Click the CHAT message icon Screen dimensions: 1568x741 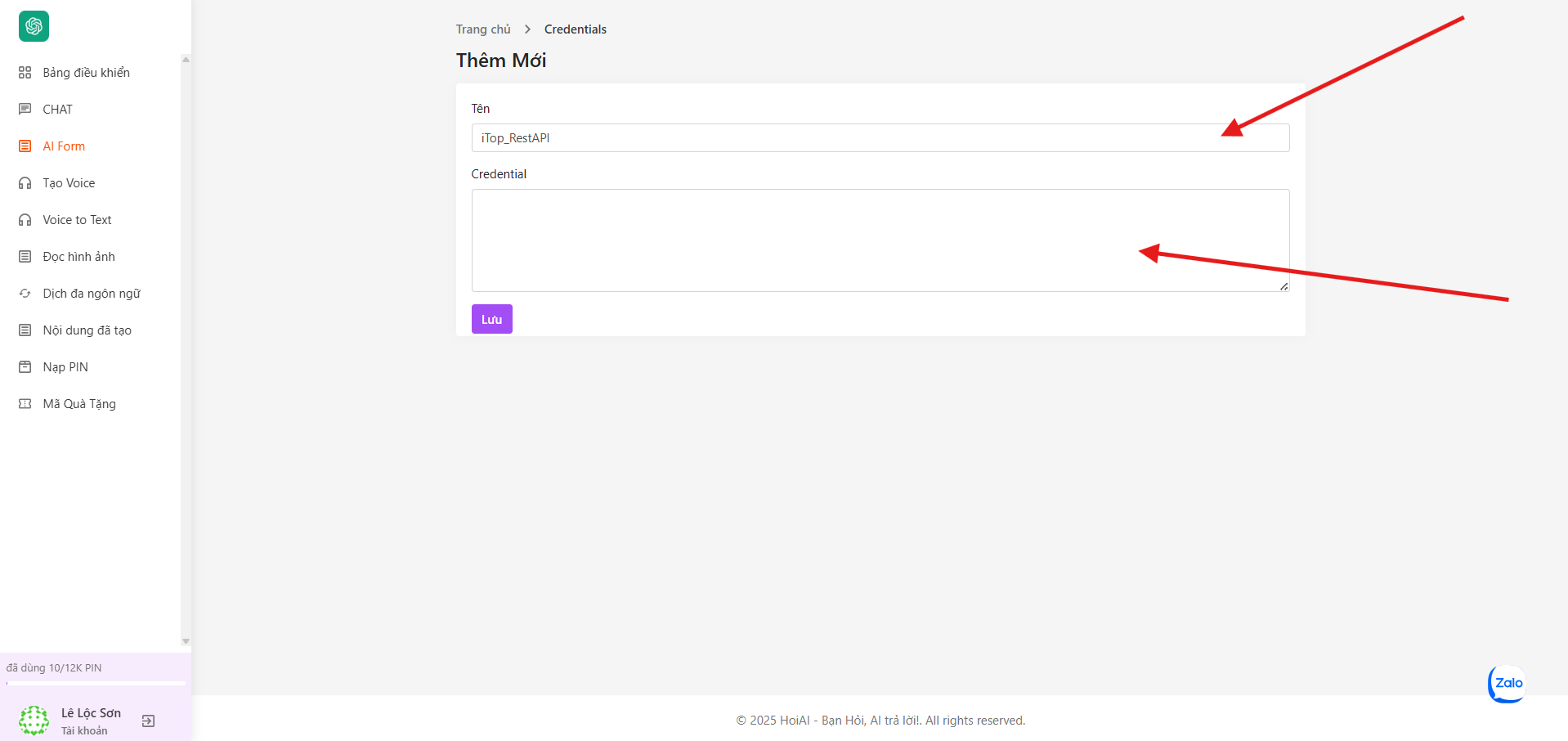(x=25, y=110)
